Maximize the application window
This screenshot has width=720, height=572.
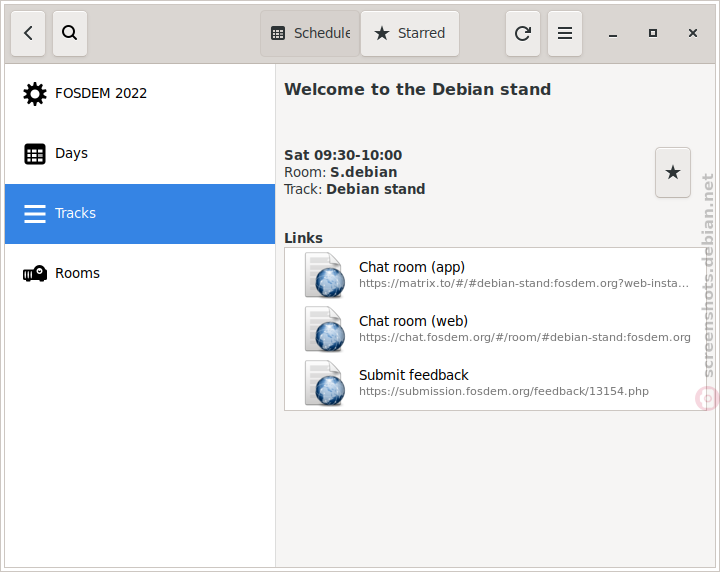[x=652, y=34]
